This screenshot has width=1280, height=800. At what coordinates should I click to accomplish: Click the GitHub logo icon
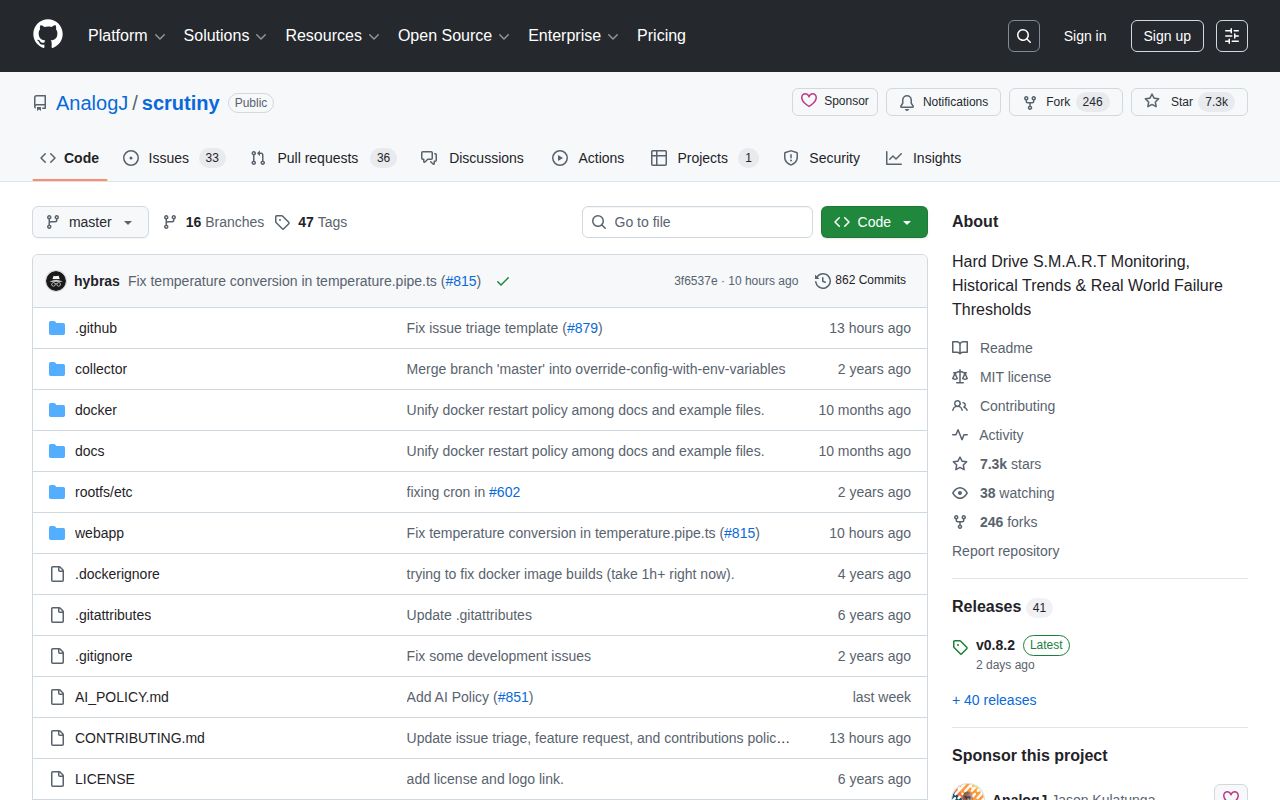tap(47, 36)
